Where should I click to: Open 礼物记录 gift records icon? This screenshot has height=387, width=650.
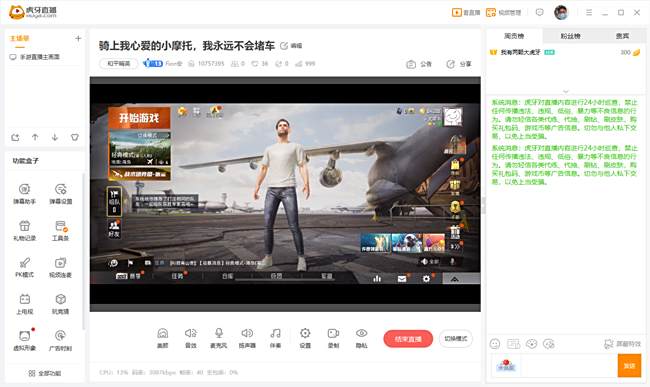coord(24,231)
